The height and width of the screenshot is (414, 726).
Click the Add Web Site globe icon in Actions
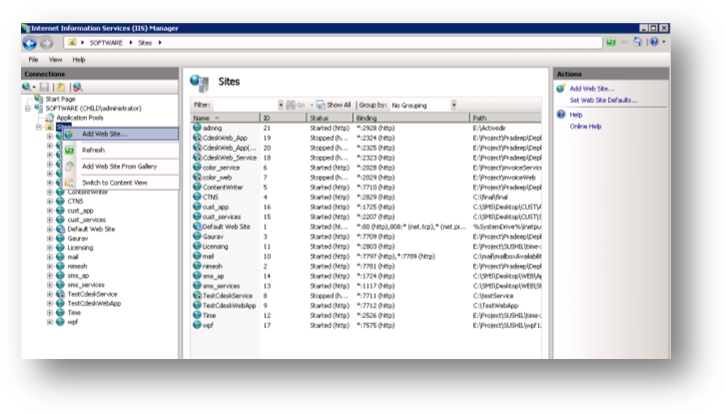click(561, 88)
